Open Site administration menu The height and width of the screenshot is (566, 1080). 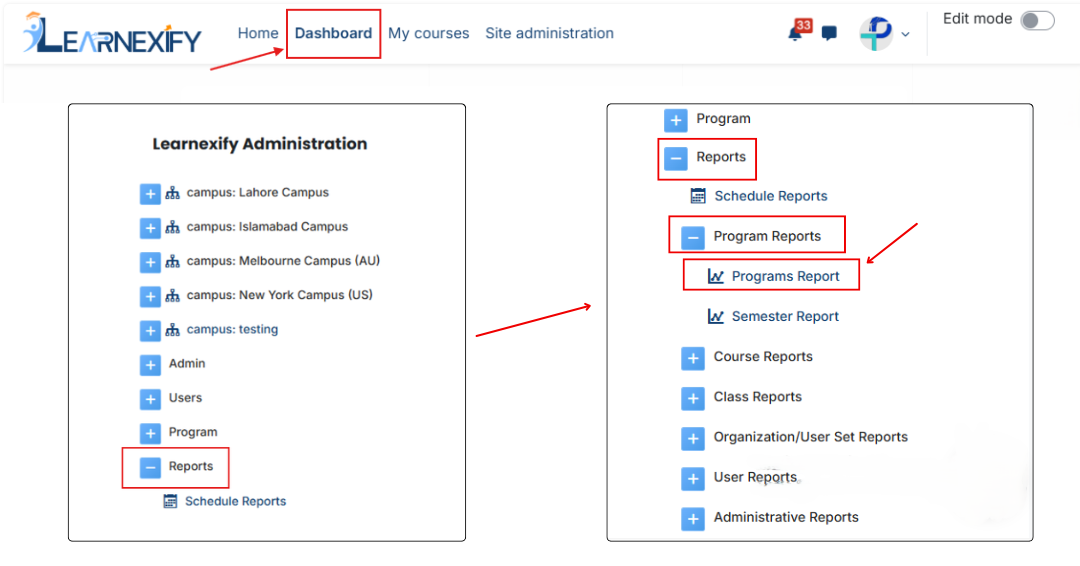coord(549,33)
